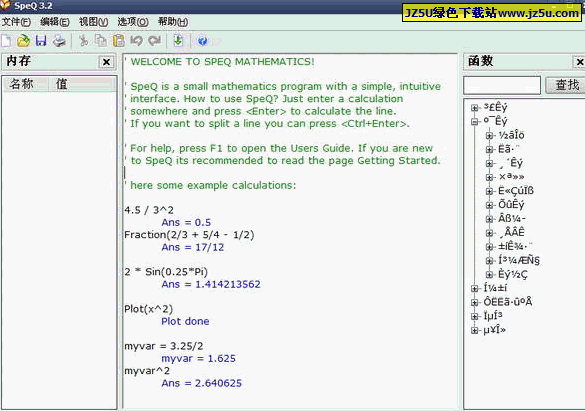This screenshot has width=585, height=411.
Task: Click the SpeQ 3.2 title bar icon
Action: coord(6,5)
